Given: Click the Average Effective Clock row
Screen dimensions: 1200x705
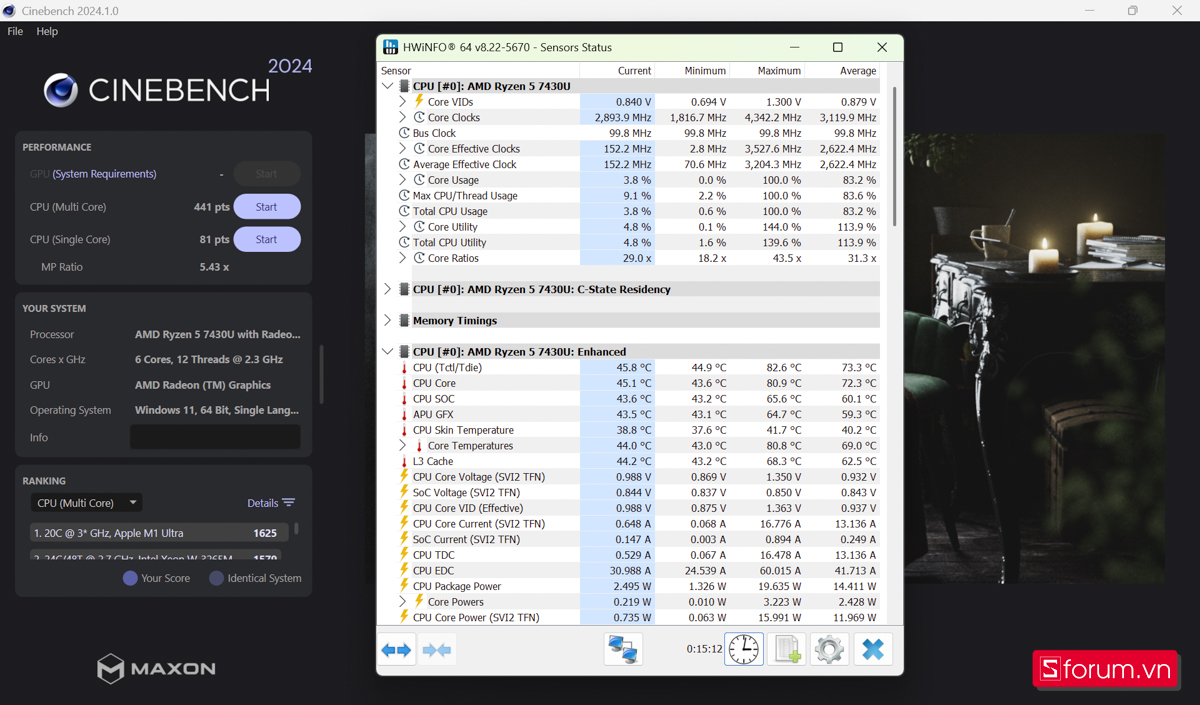Looking at the screenshot, I should pyautogui.click(x=629, y=164).
